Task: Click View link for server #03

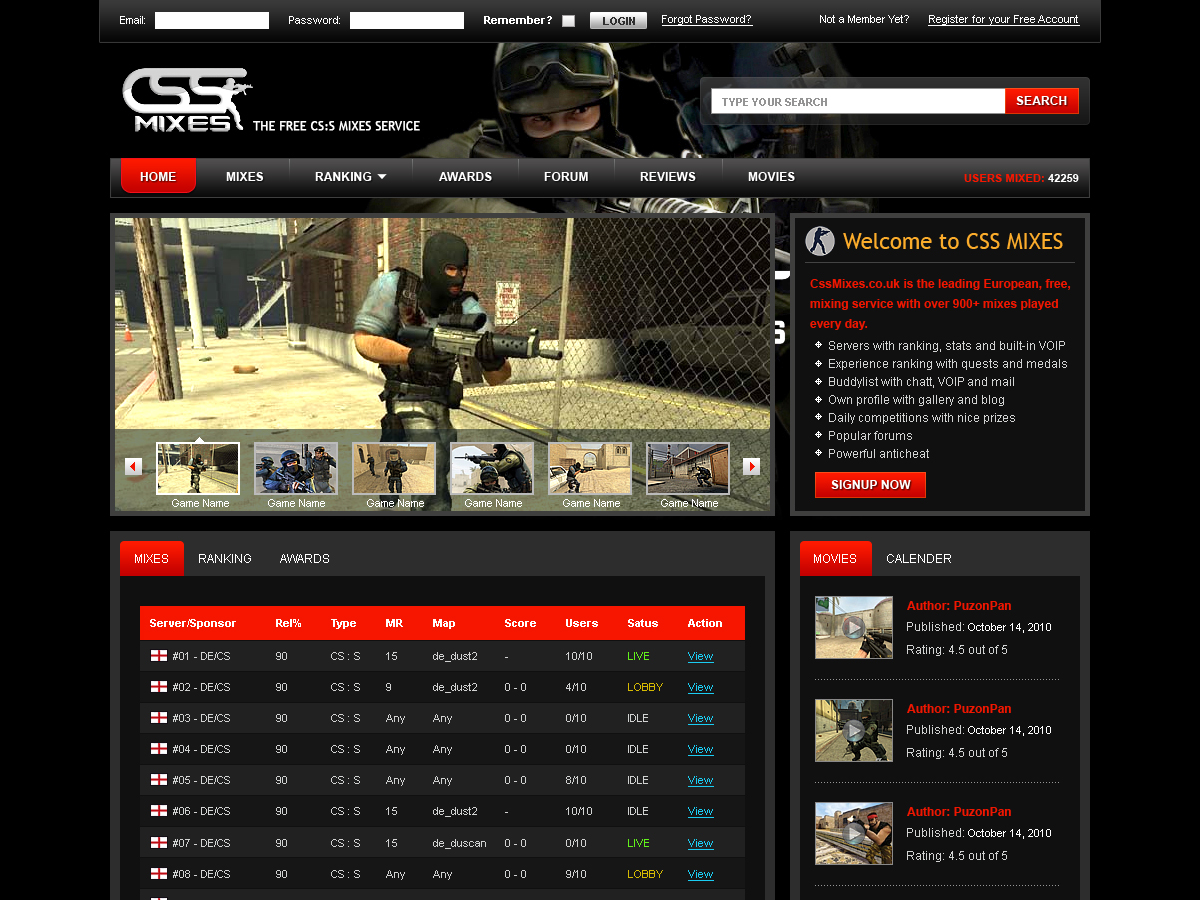Action: pyautogui.click(x=700, y=718)
